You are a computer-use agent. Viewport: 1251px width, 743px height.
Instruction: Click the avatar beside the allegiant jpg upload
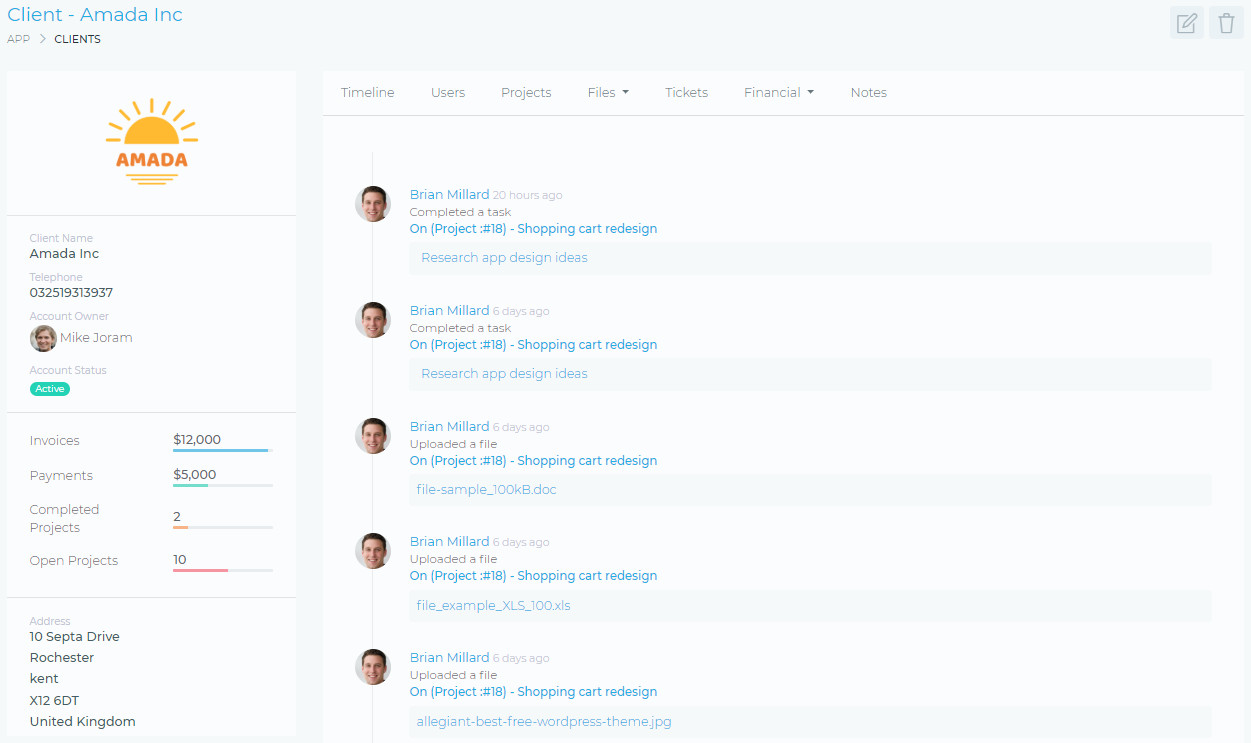(x=373, y=667)
